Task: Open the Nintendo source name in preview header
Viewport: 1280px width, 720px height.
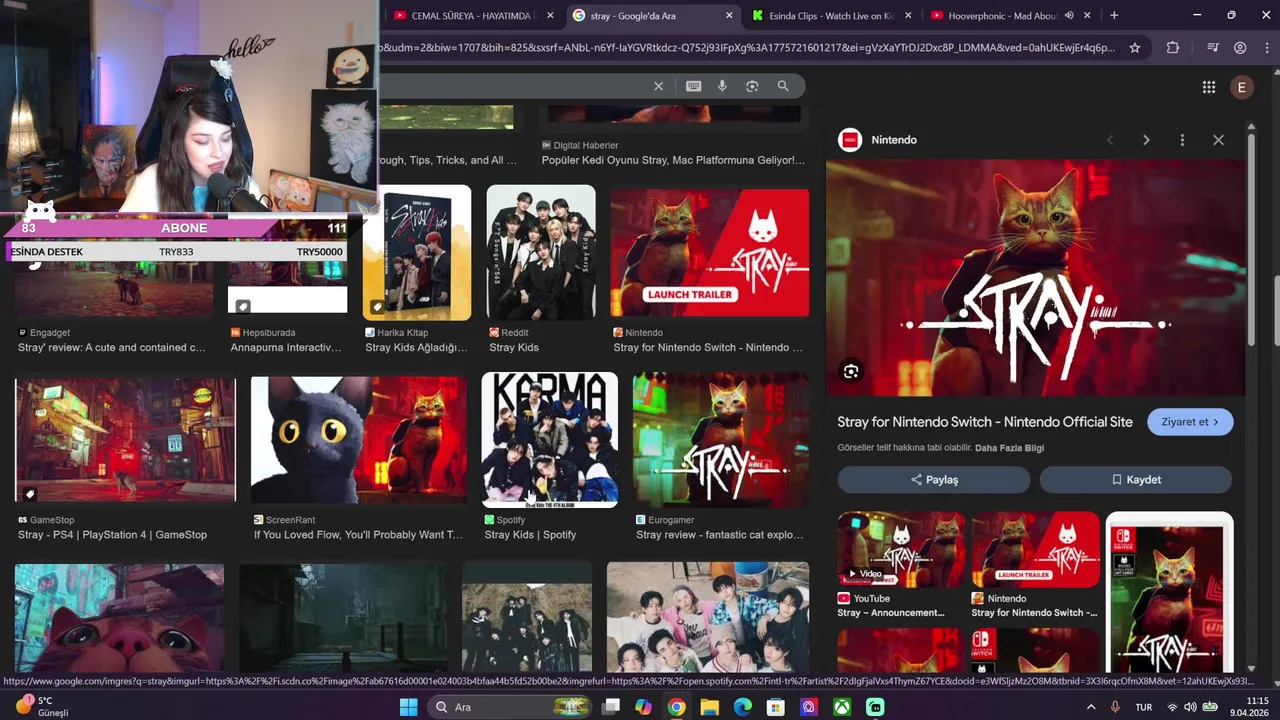Action: 894,140
